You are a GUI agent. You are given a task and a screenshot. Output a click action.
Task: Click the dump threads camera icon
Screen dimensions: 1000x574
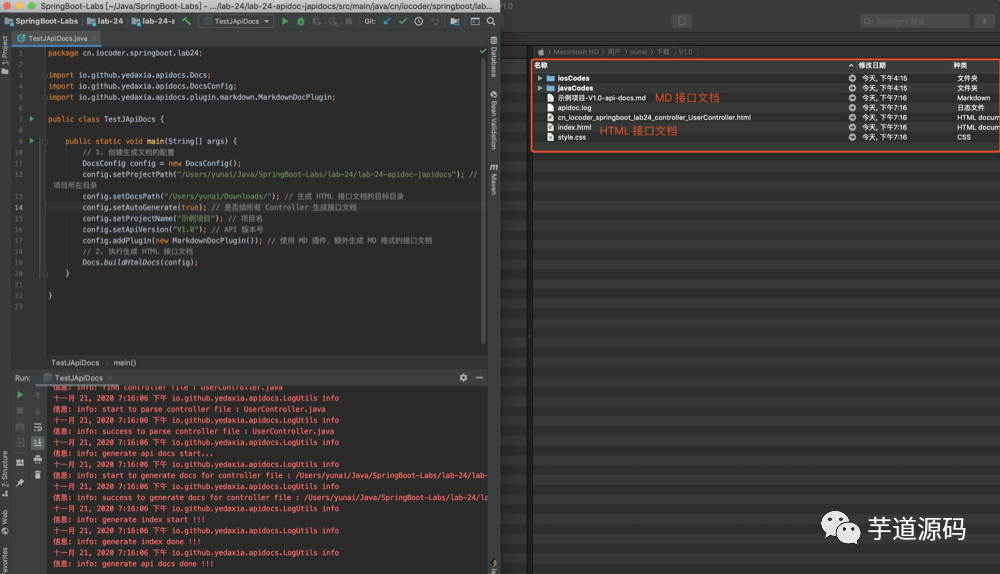click(x=20, y=426)
